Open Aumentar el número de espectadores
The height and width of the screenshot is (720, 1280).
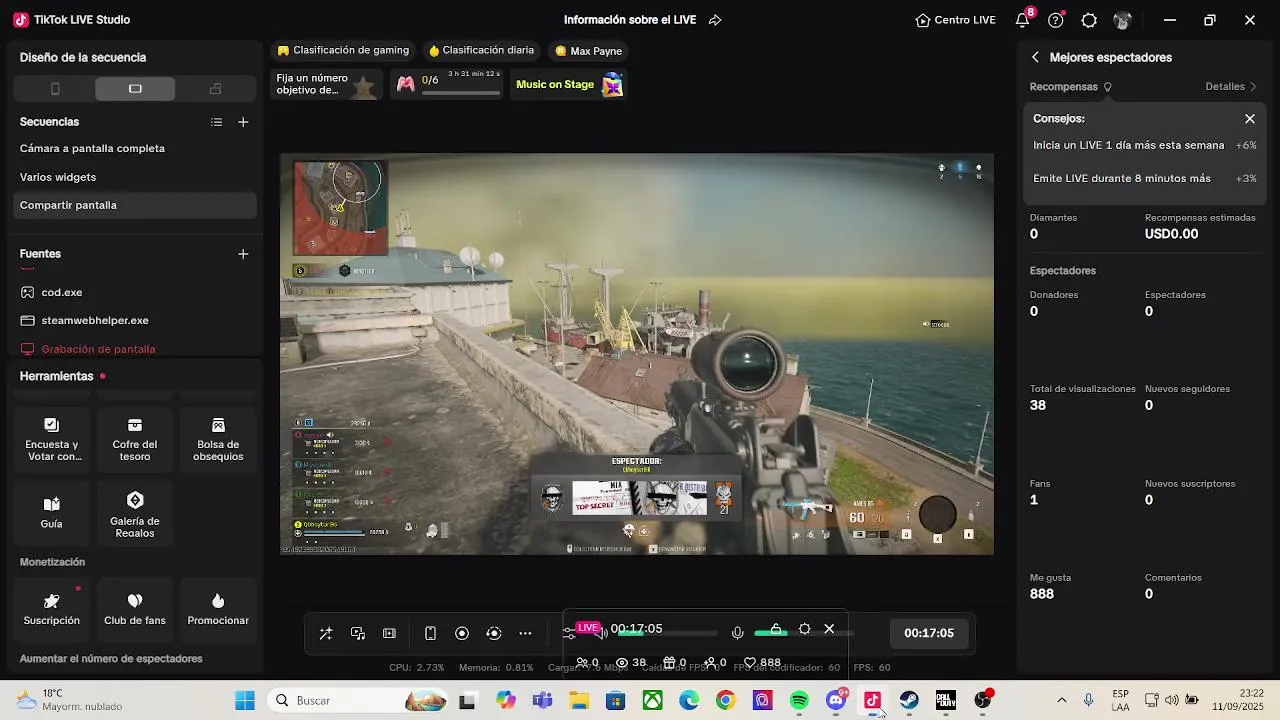click(111, 659)
